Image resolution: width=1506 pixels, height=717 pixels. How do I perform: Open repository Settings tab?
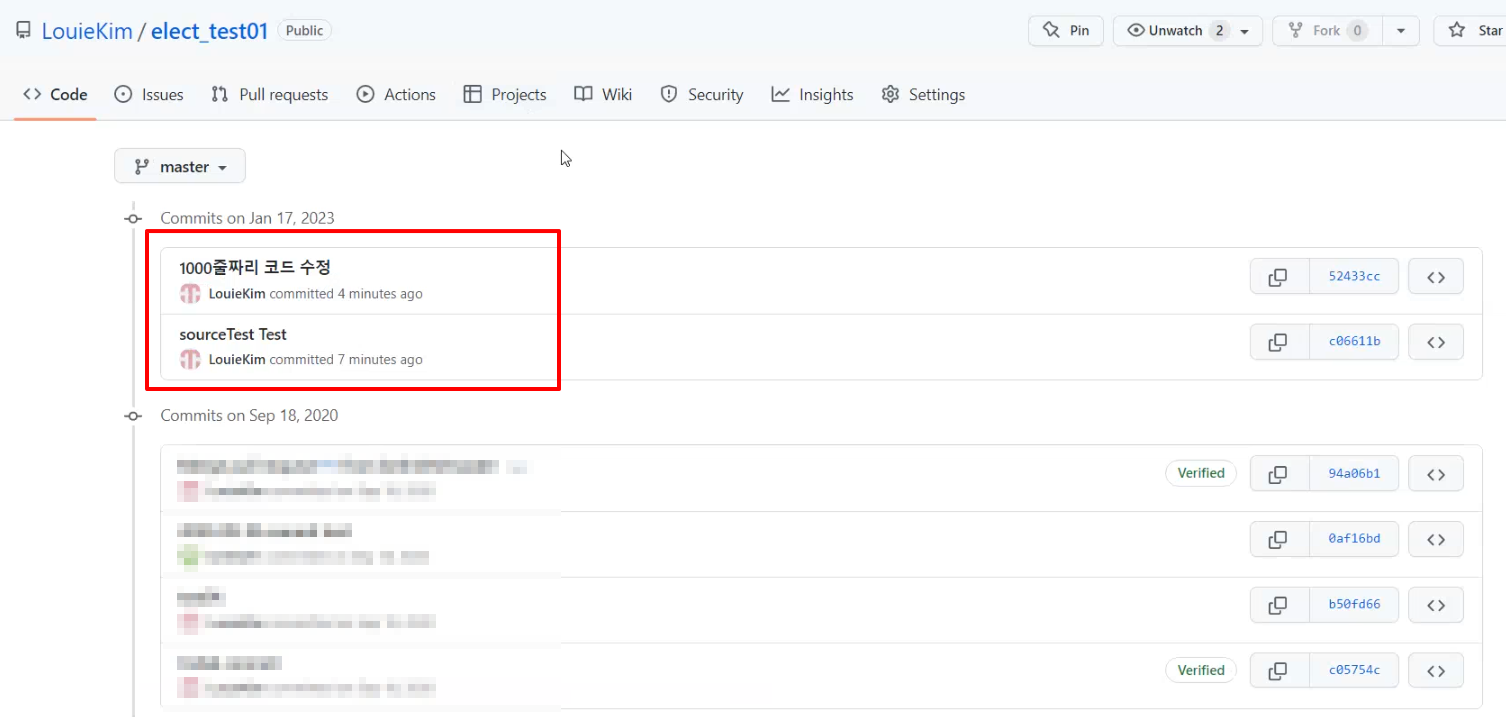tap(923, 95)
